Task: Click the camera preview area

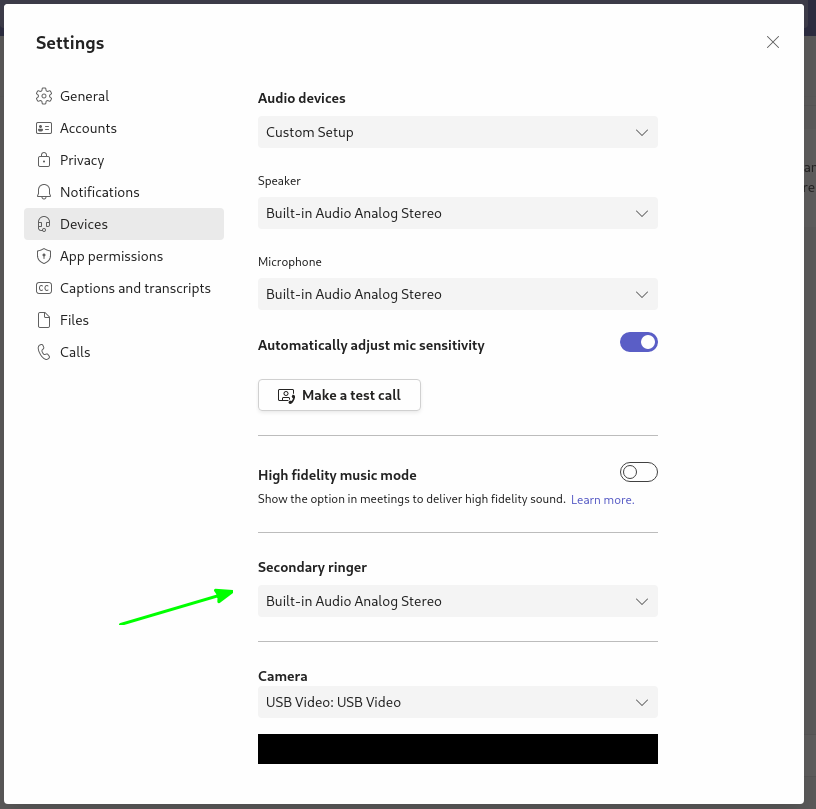Action: (457, 749)
